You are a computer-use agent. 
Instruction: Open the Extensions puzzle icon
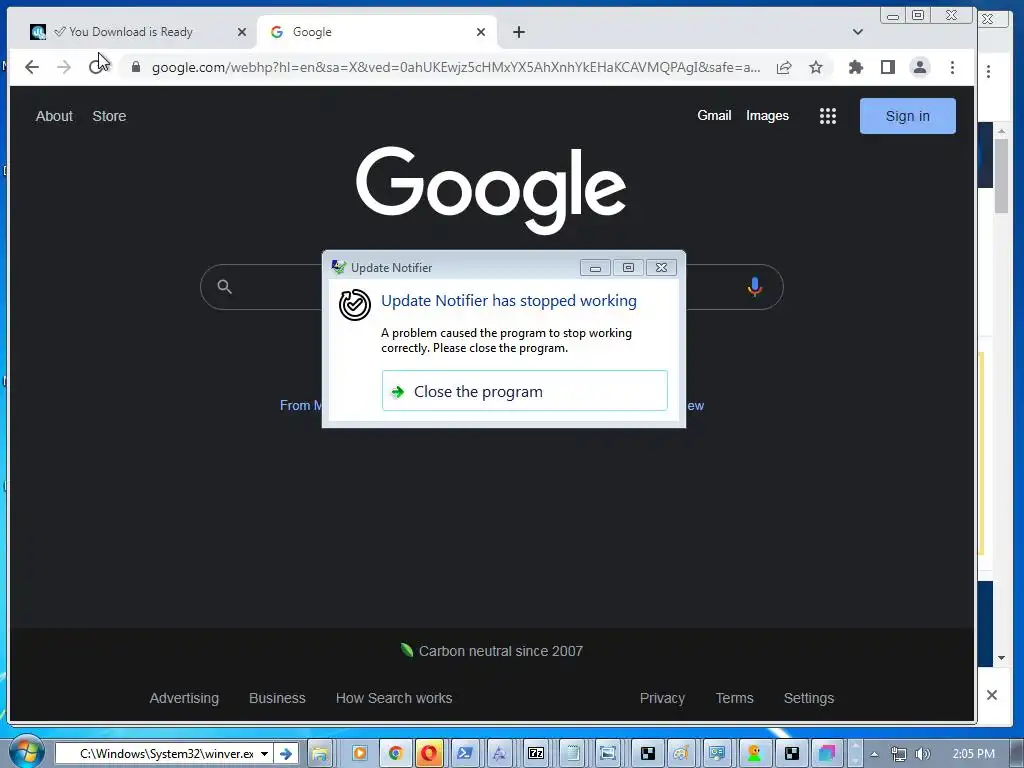click(855, 67)
